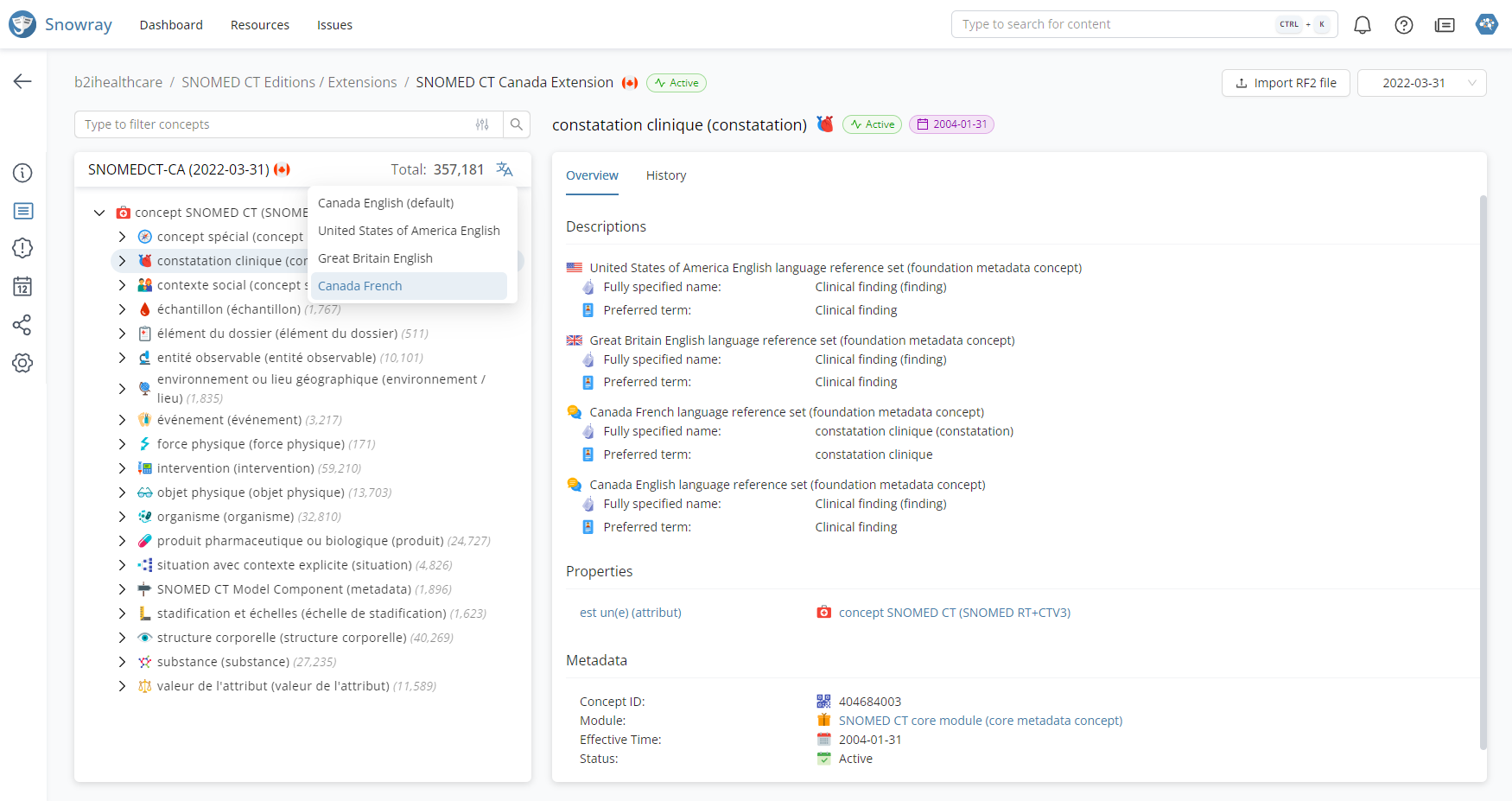The width and height of the screenshot is (1512, 801).
Task: Open the calendar icon in sidebar
Action: 22,287
